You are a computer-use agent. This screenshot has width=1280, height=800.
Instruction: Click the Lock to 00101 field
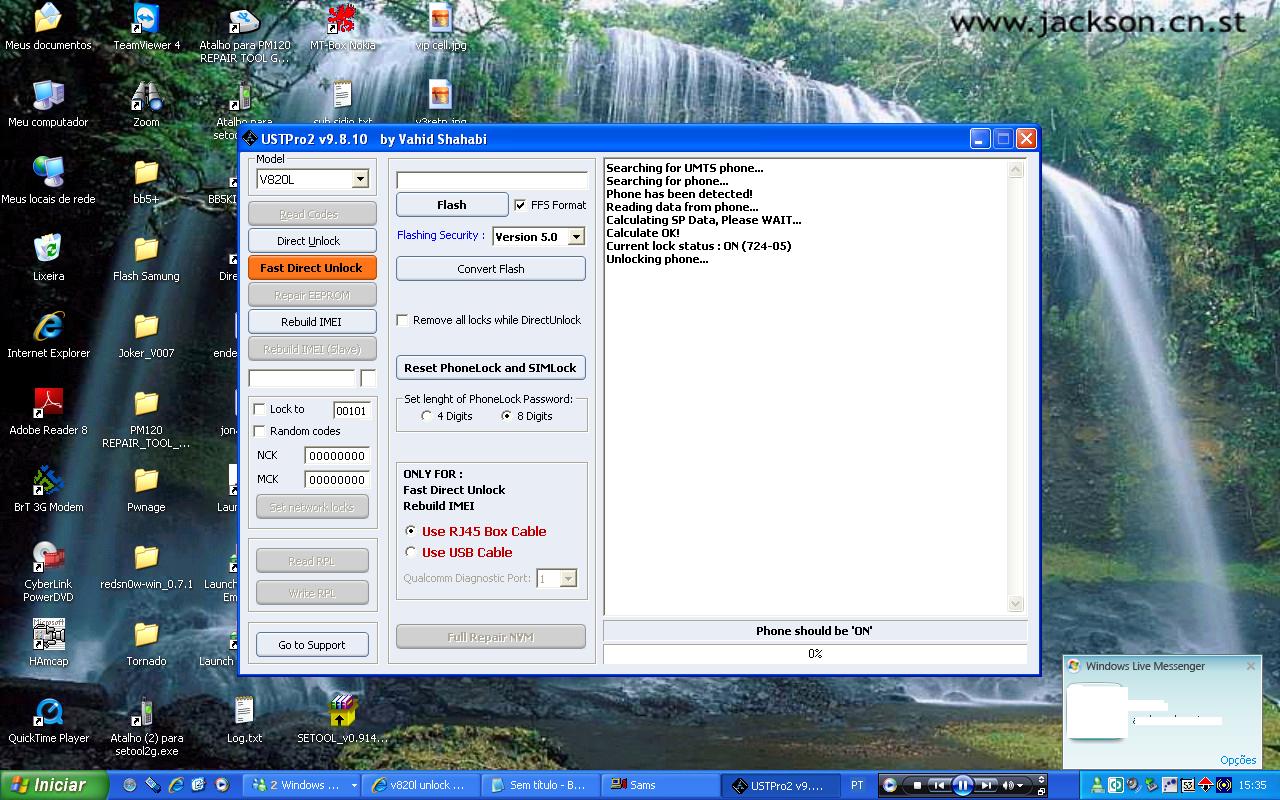click(x=351, y=410)
